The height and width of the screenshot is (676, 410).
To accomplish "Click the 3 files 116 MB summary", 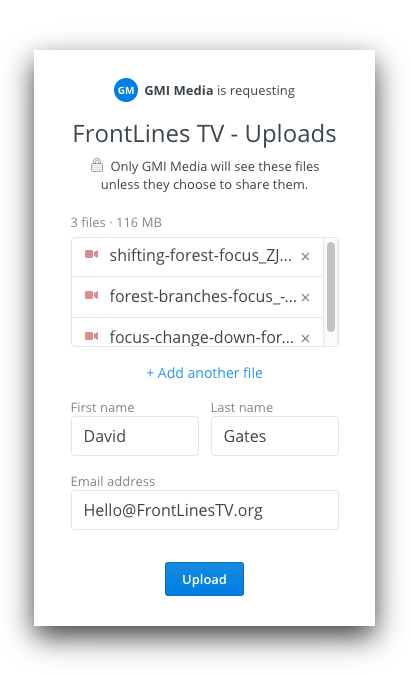I will pos(116,222).
